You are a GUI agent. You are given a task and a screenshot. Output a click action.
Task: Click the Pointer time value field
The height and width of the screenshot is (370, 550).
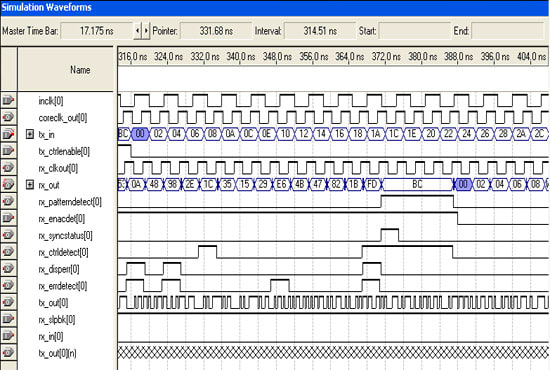[x=216, y=31]
